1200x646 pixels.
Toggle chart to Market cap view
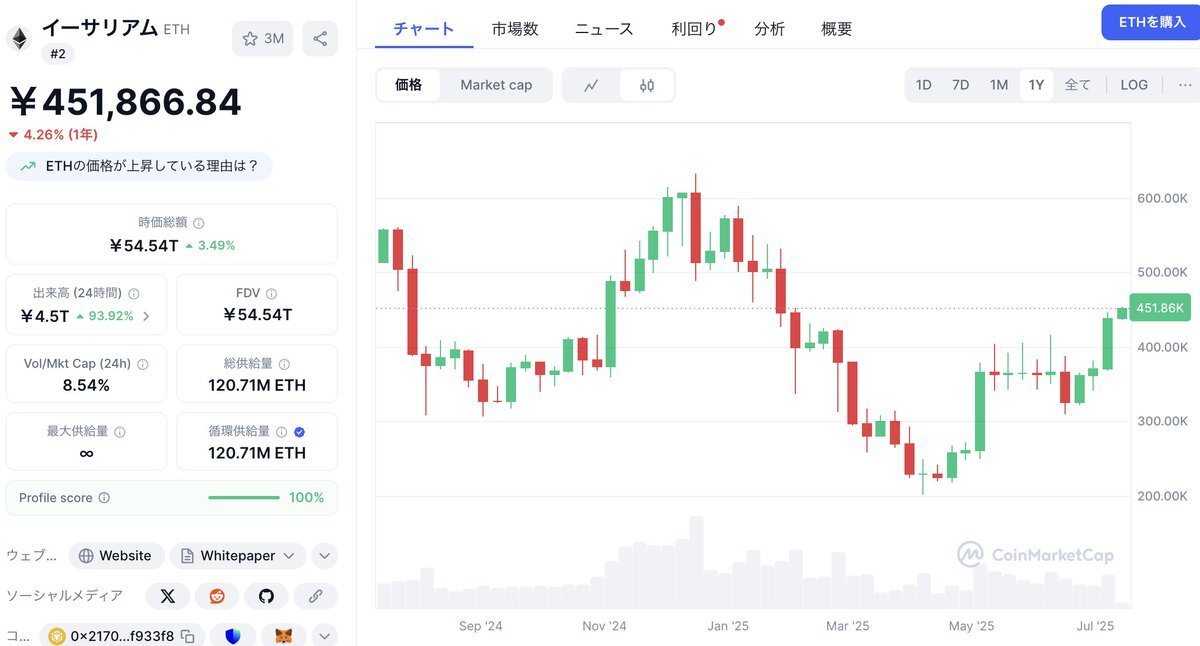point(496,85)
